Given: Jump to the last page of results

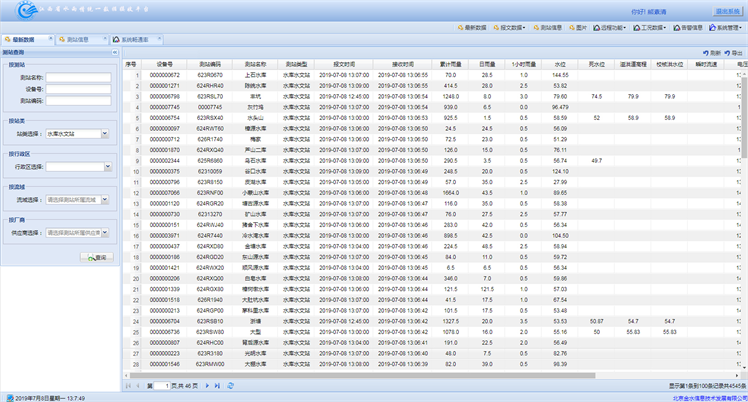Looking at the screenshot, I should 217,385.
